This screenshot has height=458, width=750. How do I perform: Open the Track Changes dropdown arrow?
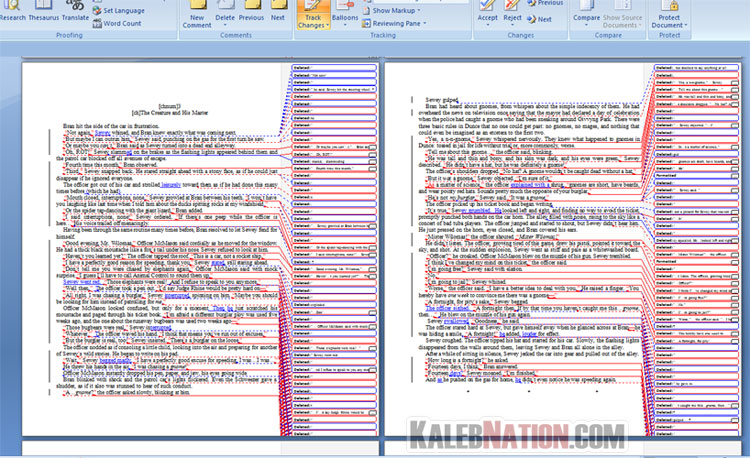[328, 25]
